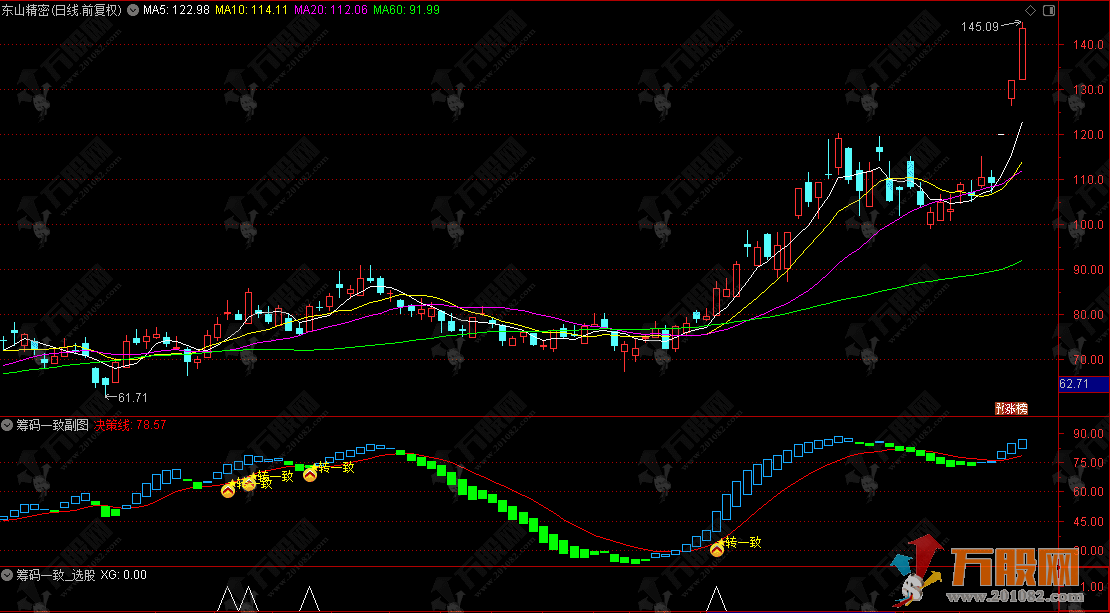
Task: Click the 70.00 price axis label
Action: [1088, 360]
